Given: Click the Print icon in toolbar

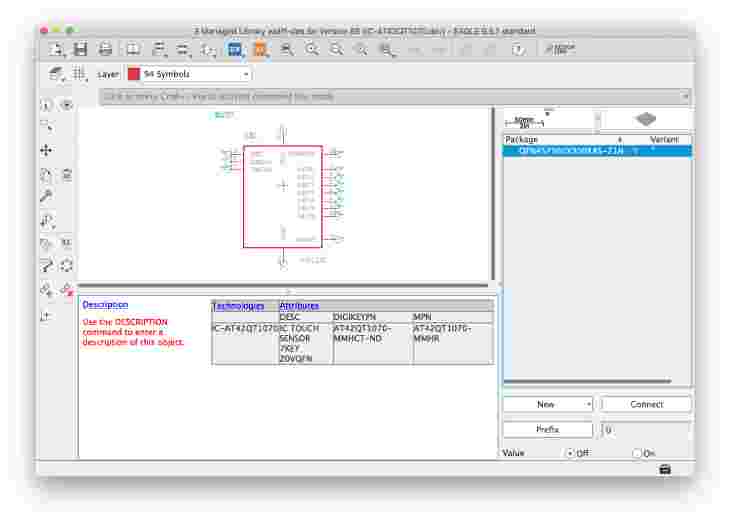Looking at the screenshot, I should tap(105, 49).
